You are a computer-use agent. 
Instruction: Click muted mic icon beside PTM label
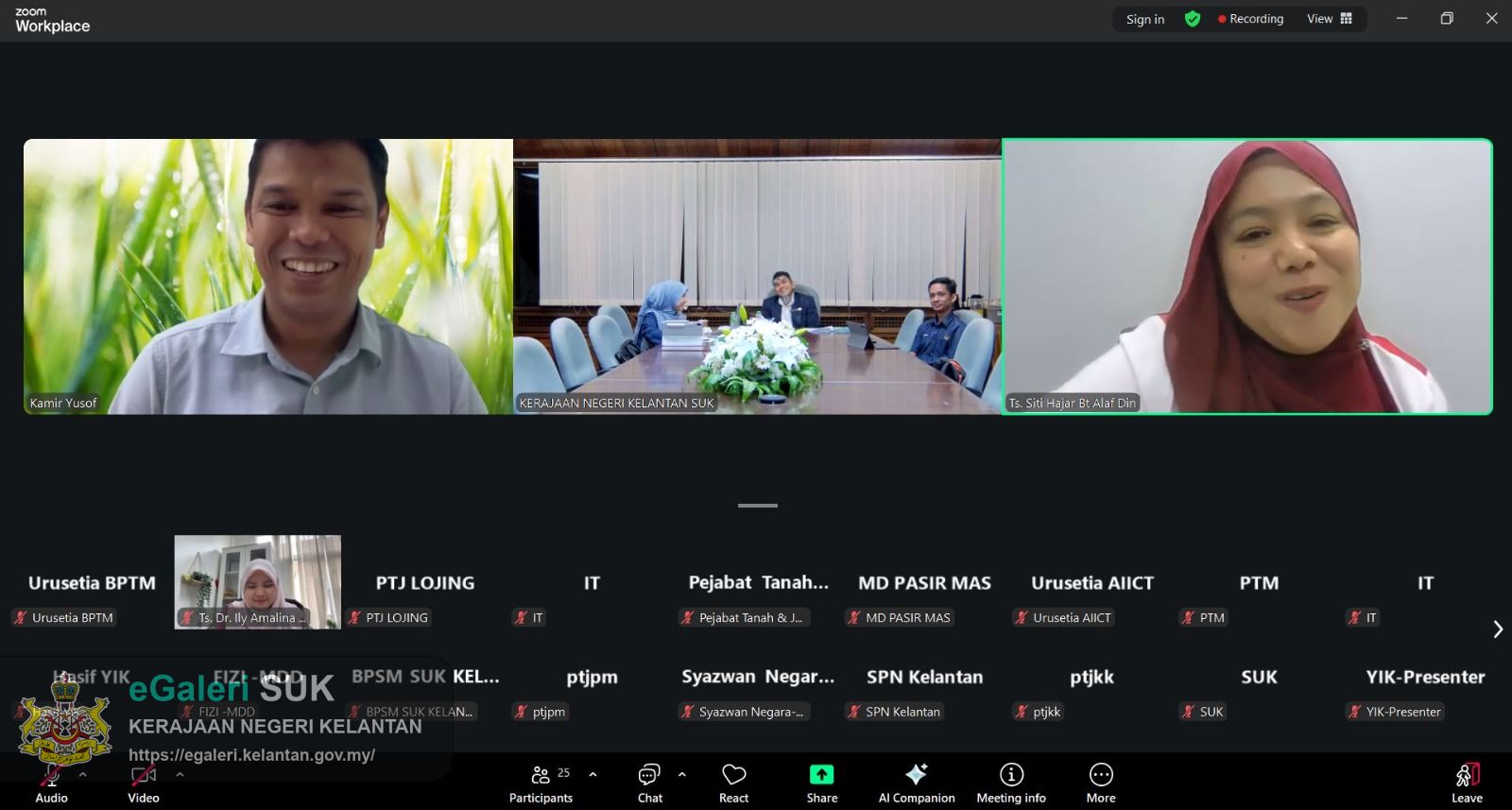(1188, 617)
